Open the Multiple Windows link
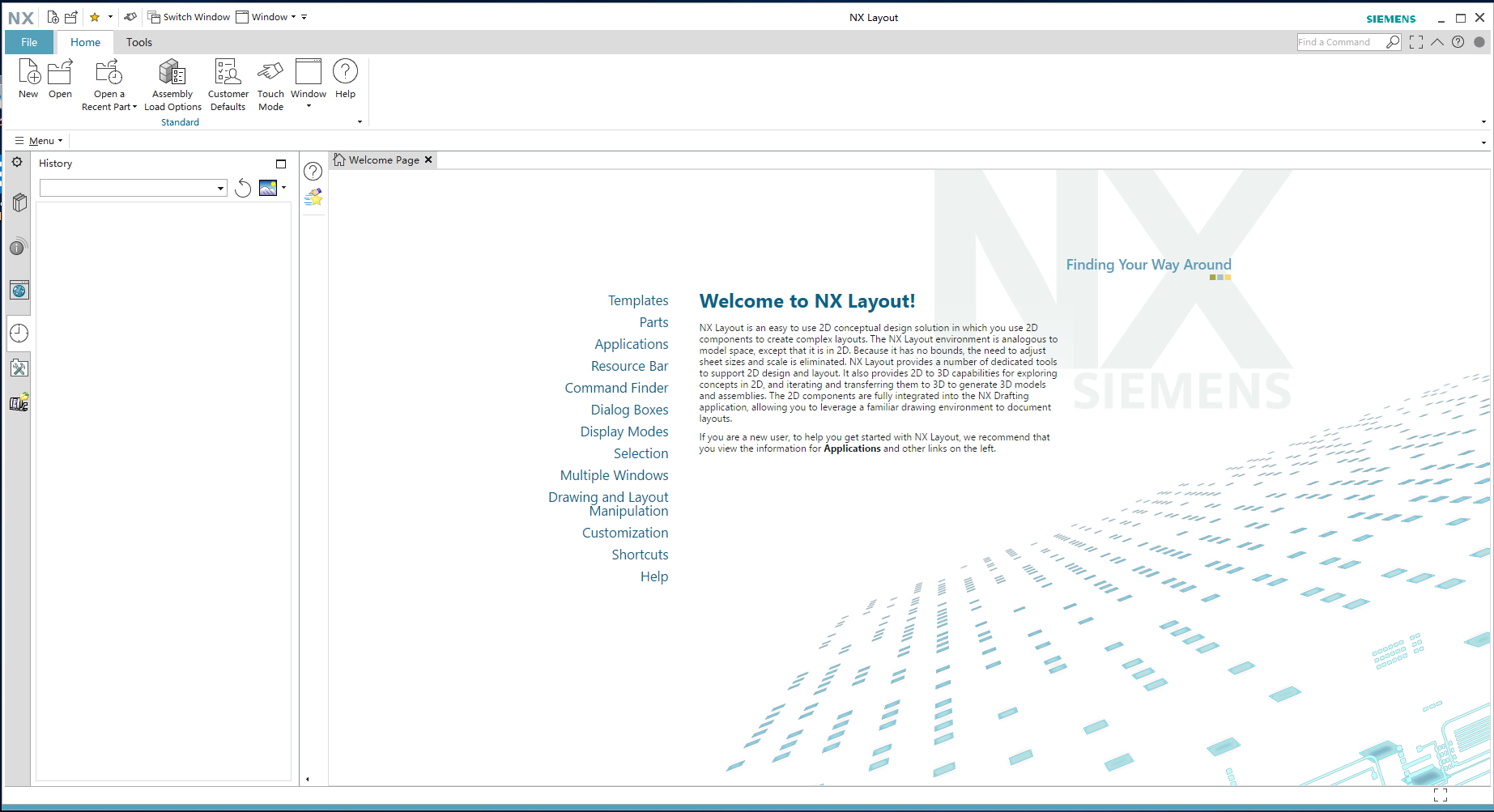 point(614,475)
